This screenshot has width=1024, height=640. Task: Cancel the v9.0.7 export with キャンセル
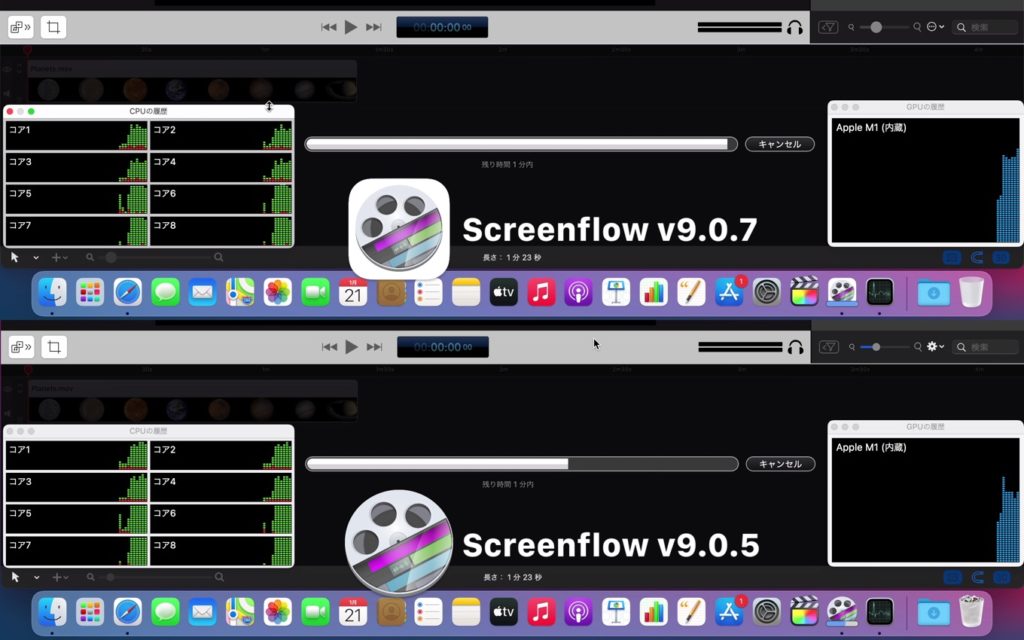(779, 144)
